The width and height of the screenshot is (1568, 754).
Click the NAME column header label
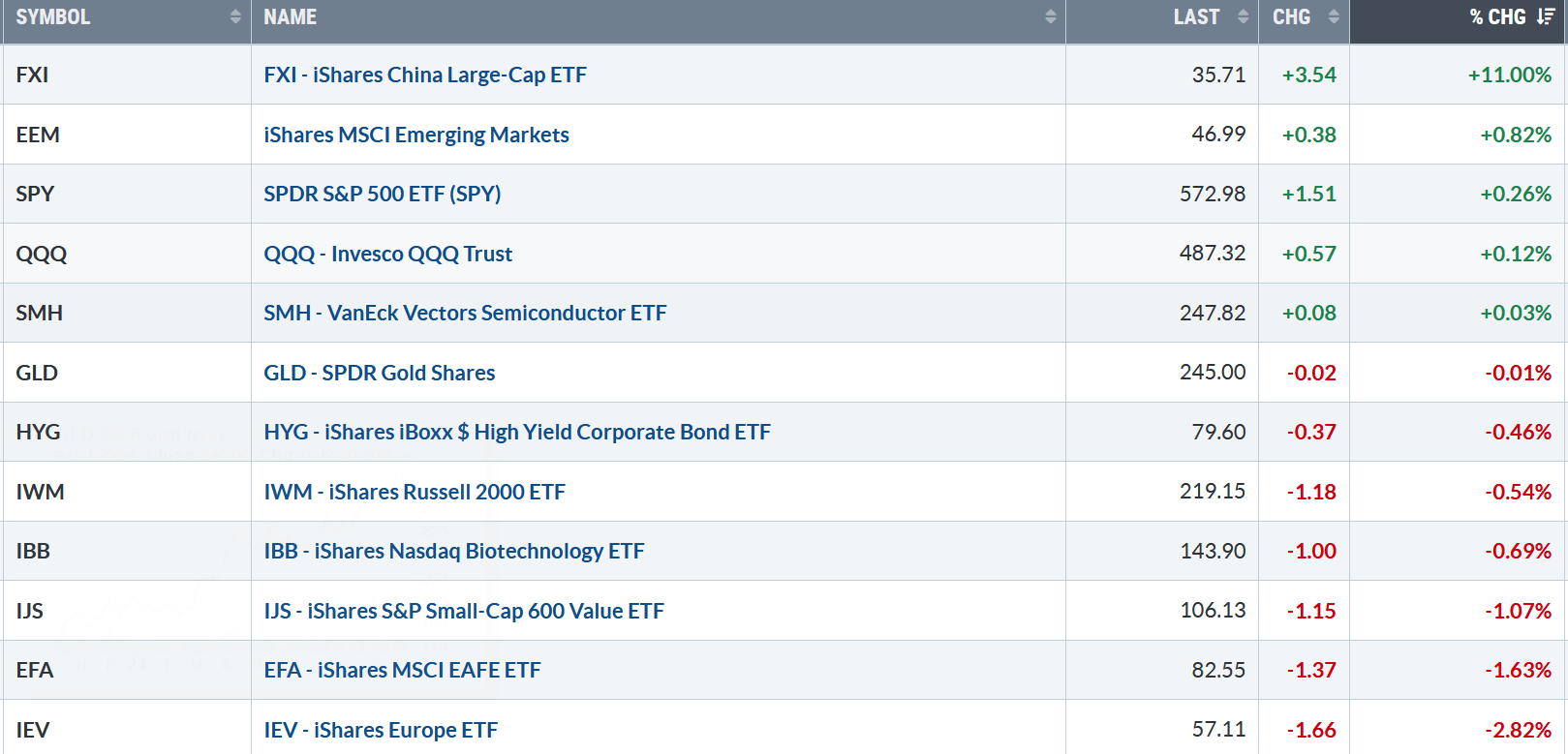[x=291, y=17]
